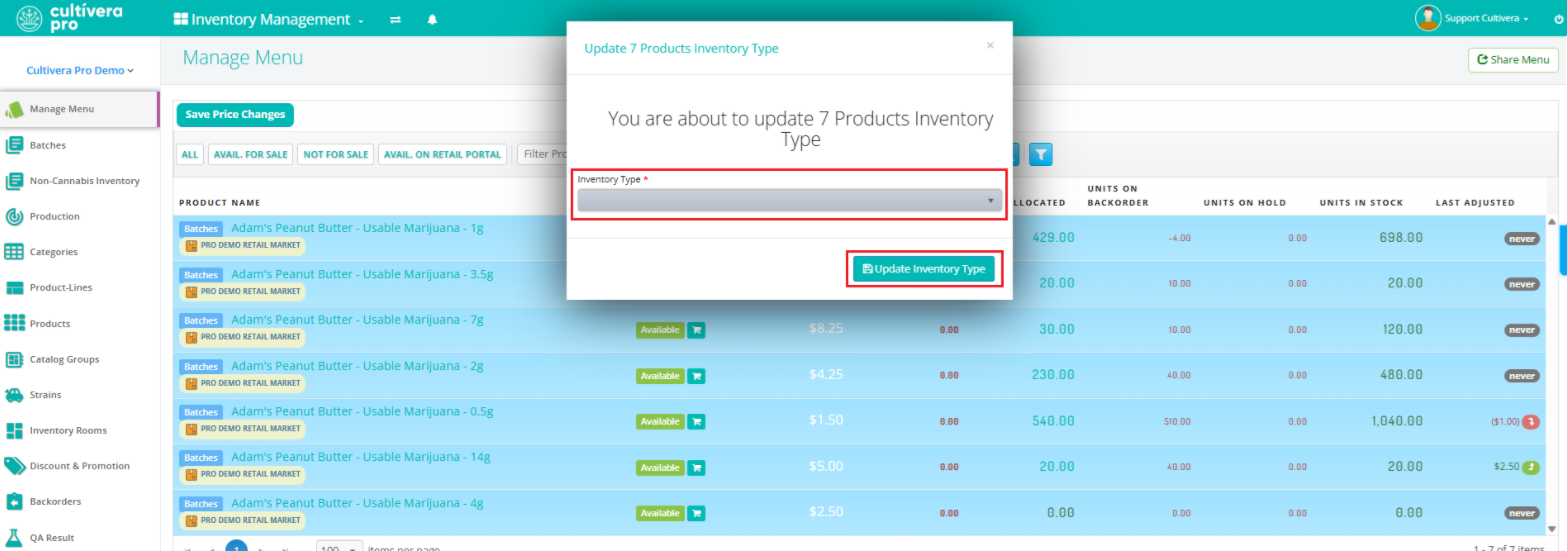The width and height of the screenshot is (1567, 551).
Task: Open the Inventory Type dropdown
Action: tap(789, 201)
